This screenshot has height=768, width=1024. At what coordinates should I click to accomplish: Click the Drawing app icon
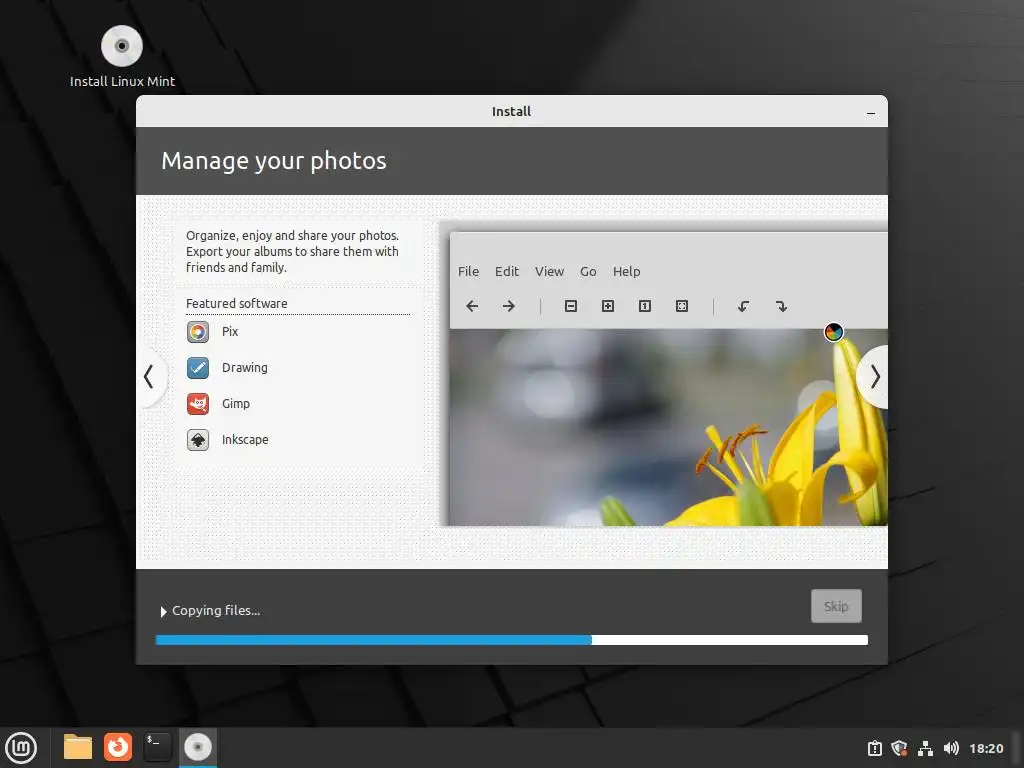click(x=198, y=368)
